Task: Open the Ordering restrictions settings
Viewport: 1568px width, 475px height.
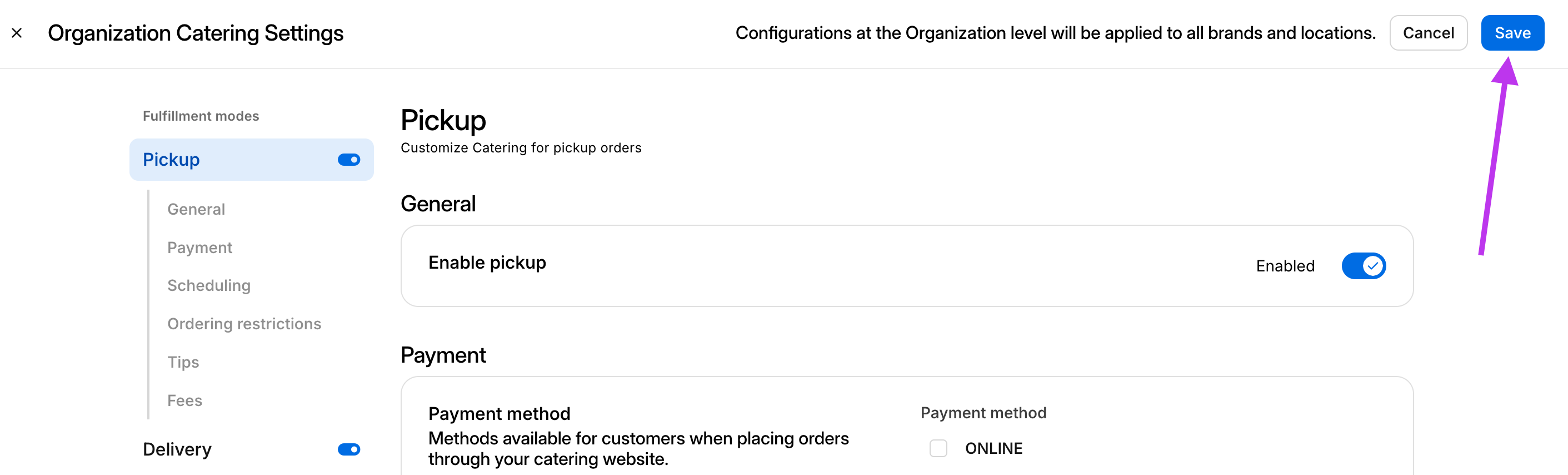Action: coord(244,323)
